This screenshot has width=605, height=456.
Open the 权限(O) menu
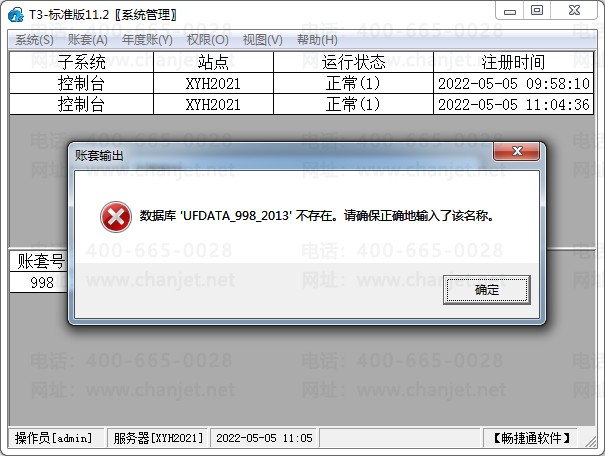(208, 40)
